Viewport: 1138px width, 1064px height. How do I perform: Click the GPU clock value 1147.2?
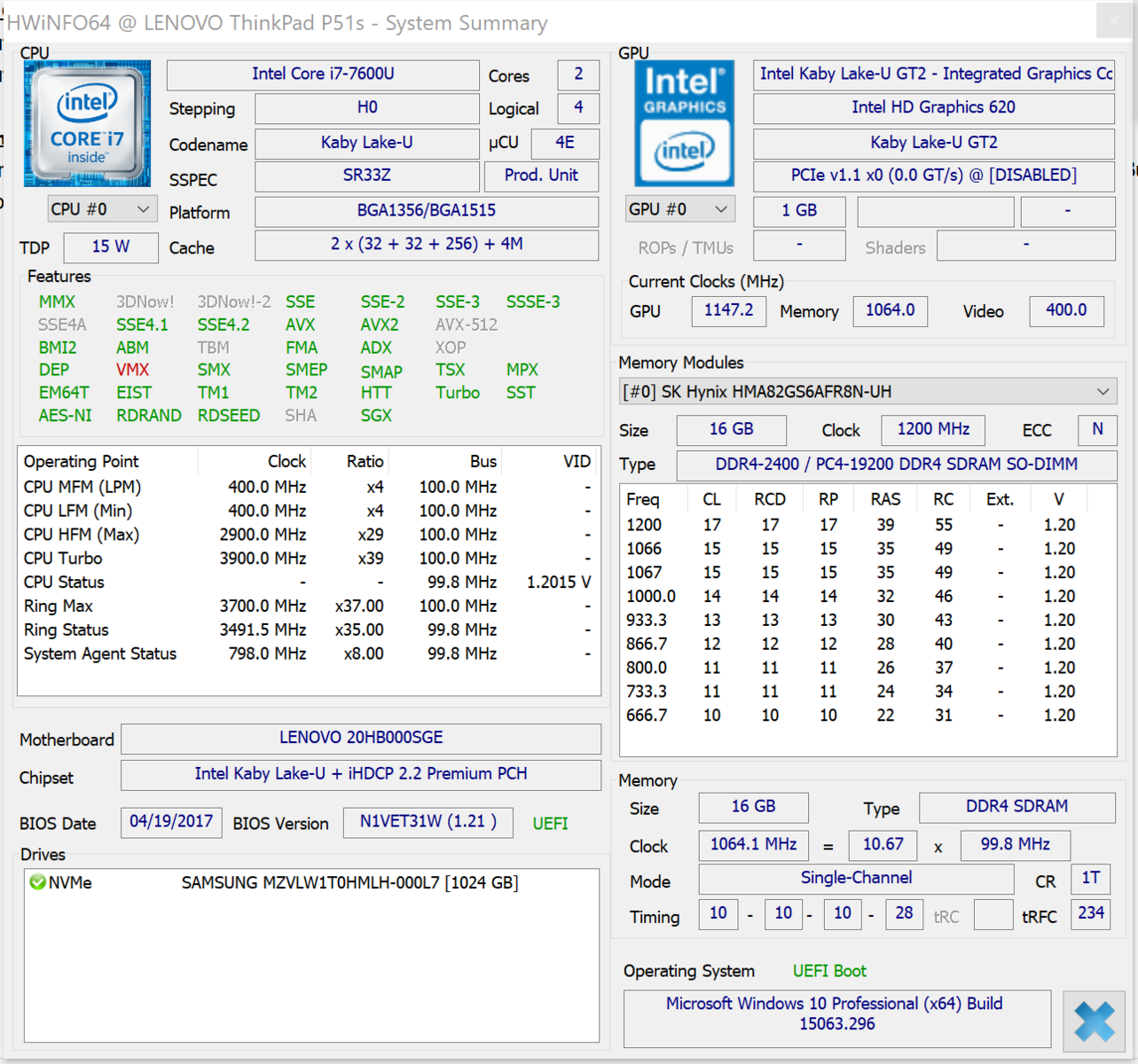728,311
